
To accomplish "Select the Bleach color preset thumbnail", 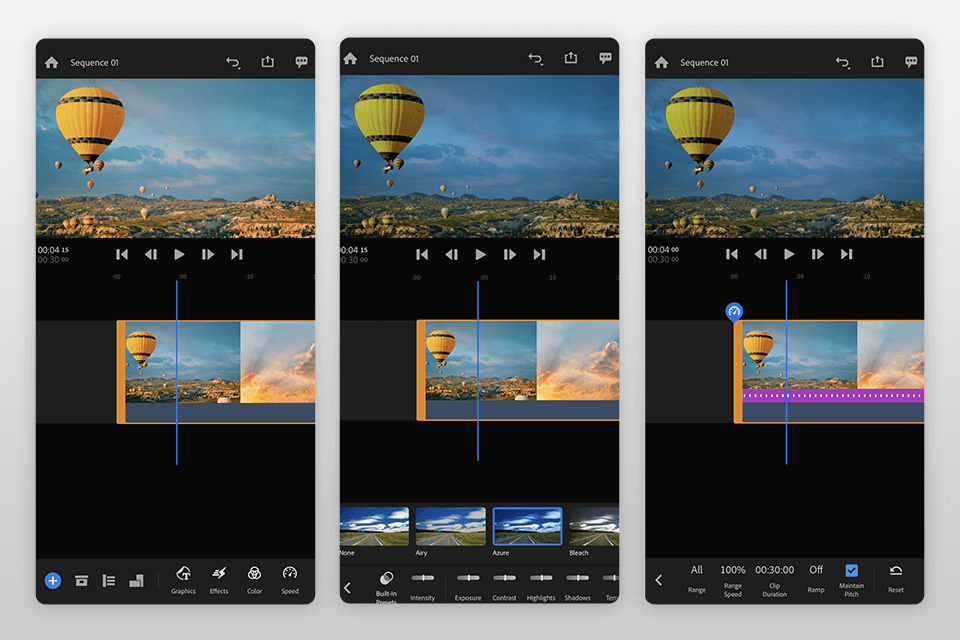I will point(594,526).
